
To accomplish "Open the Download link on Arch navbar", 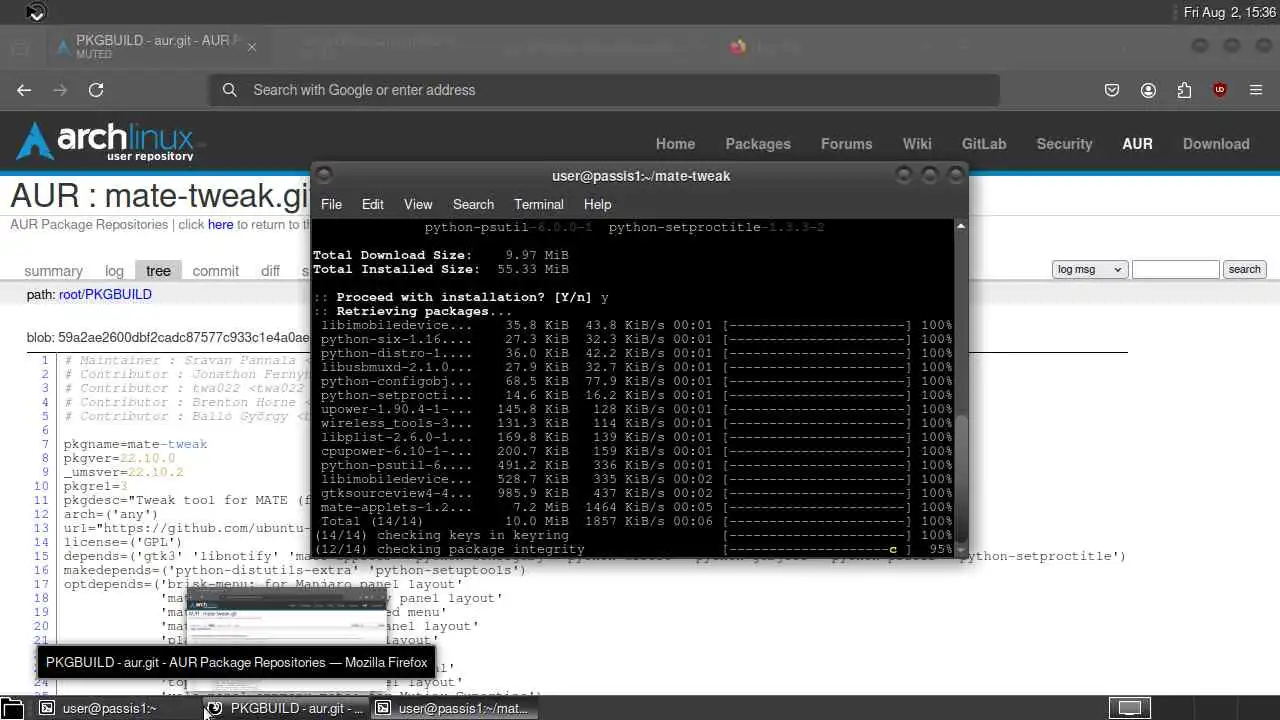I will pyautogui.click(x=1216, y=144).
